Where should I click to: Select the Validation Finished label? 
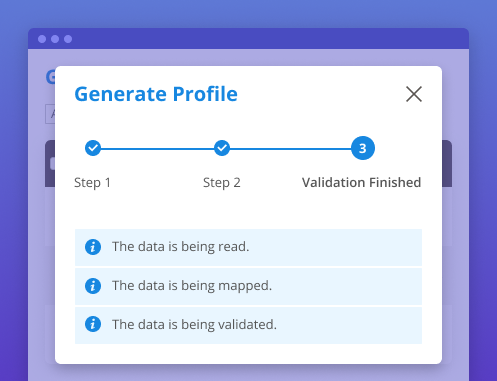(x=361, y=183)
